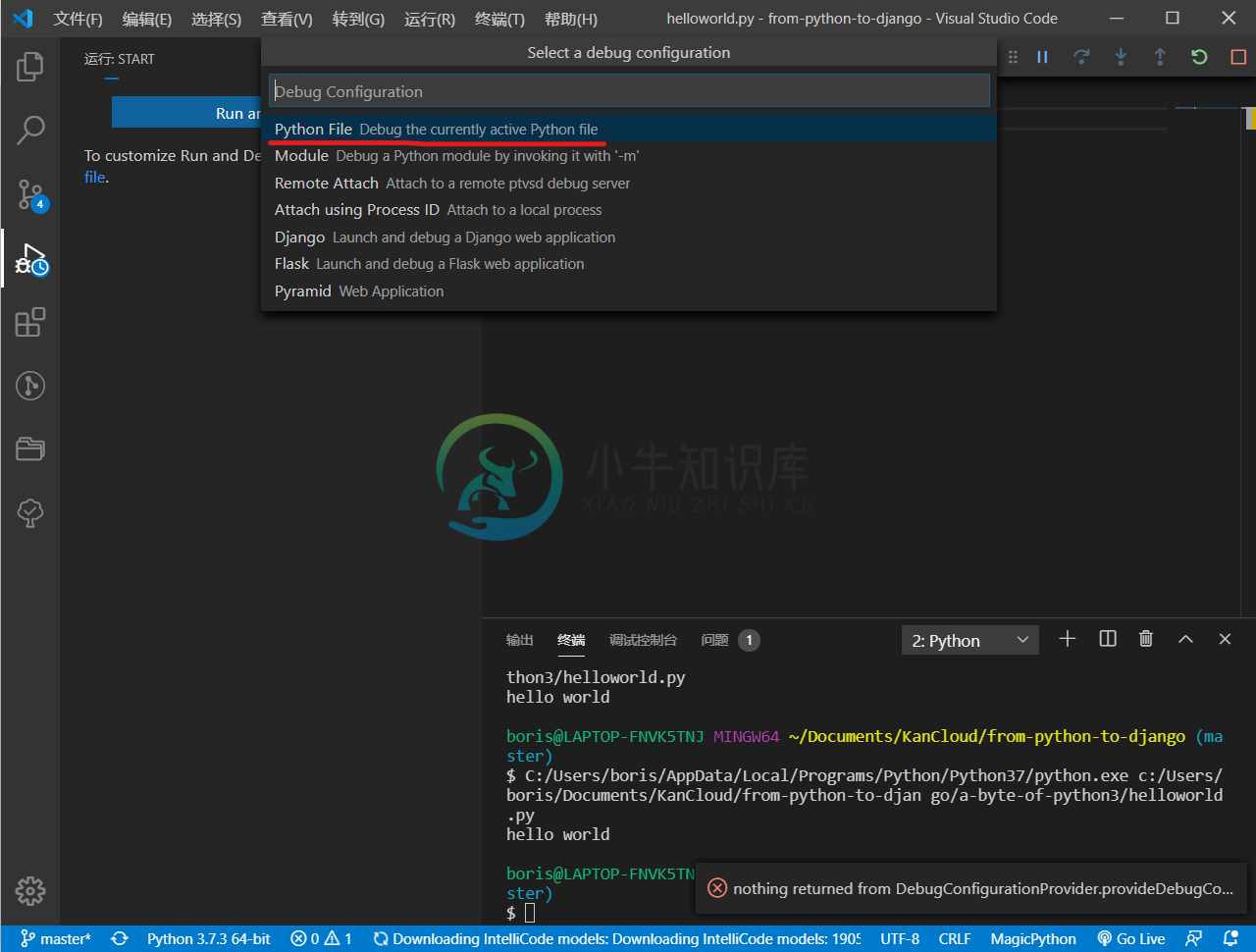Click the 'nothing returned from DebugConfigurationProvider' error notification
Viewport: 1256px width, 952px height.
click(971, 888)
